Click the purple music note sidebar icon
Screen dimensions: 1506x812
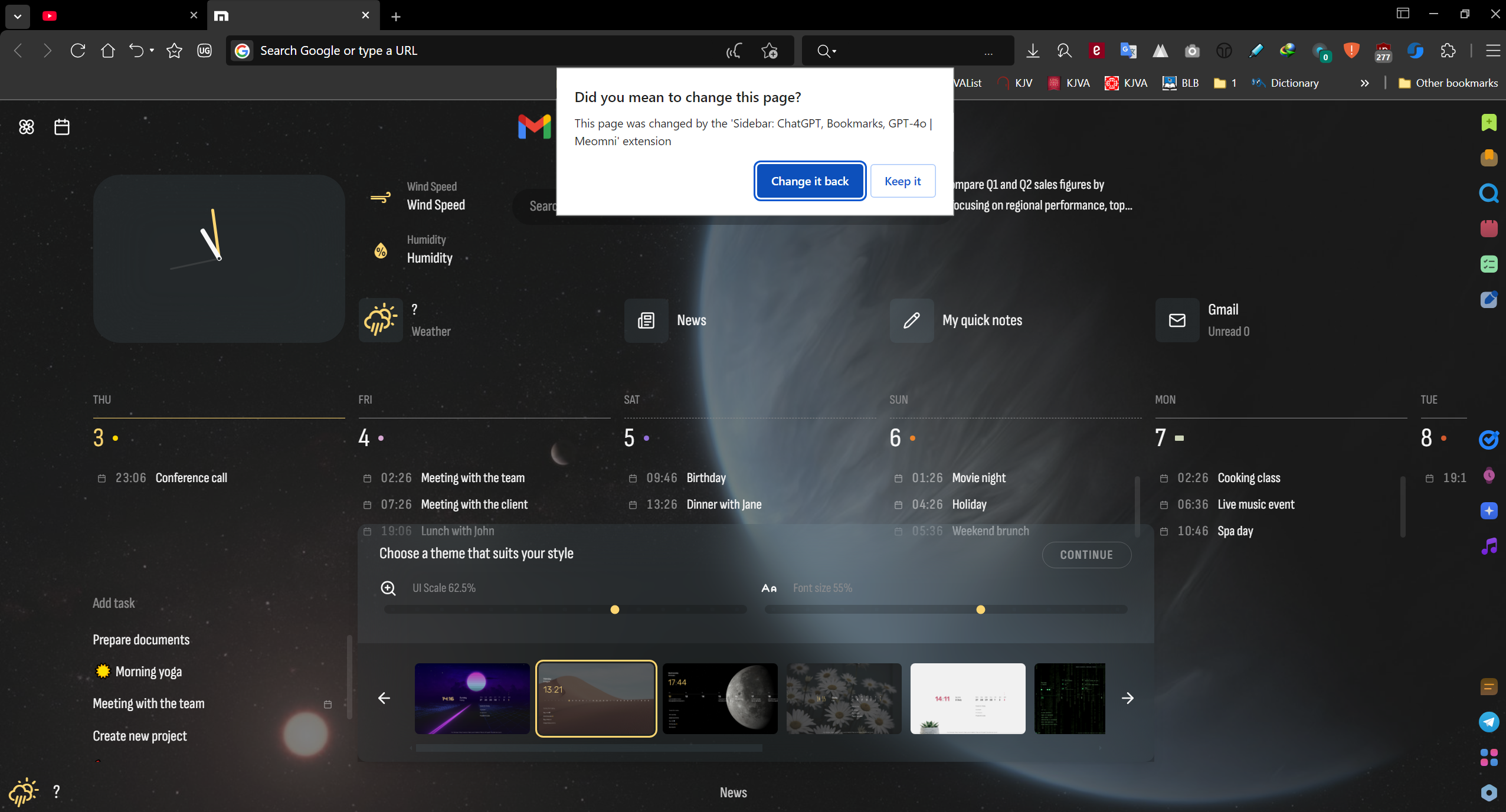[1489, 546]
